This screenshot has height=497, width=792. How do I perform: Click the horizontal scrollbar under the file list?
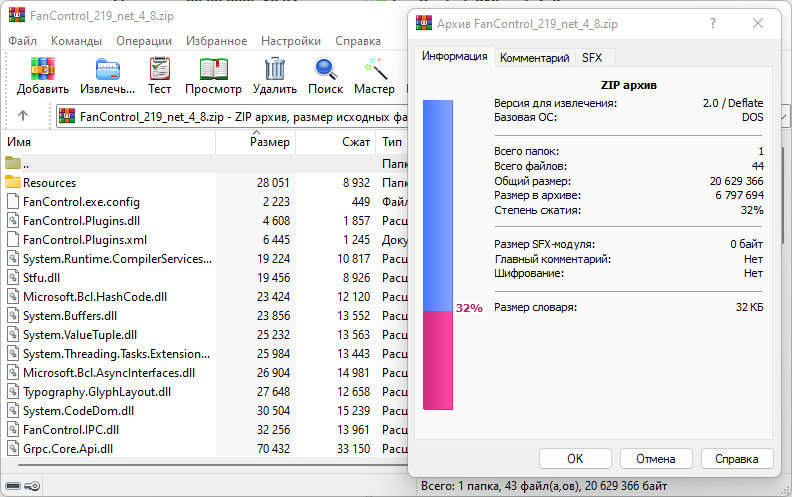coord(212,464)
